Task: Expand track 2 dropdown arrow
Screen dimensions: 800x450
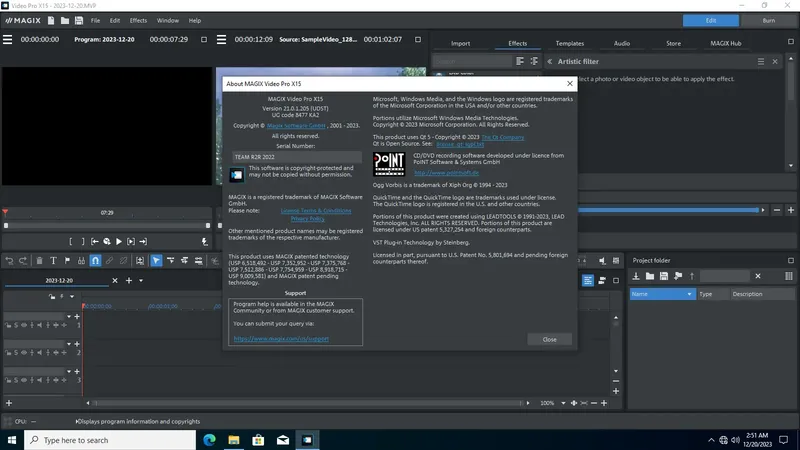Action: tap(69, 344)
